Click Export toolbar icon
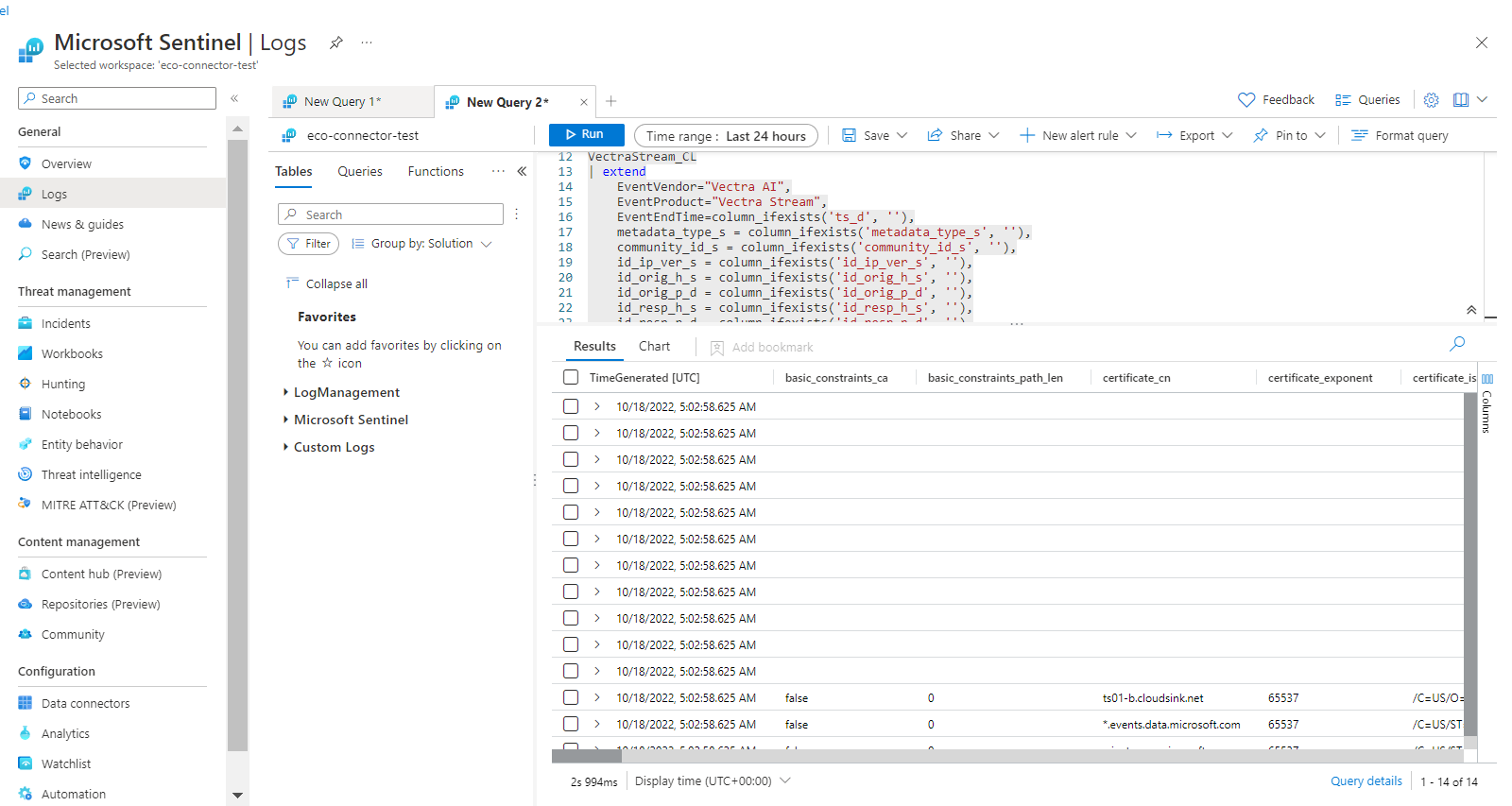The width and height of the screenshot is (1512, 806). [1164, 135]
